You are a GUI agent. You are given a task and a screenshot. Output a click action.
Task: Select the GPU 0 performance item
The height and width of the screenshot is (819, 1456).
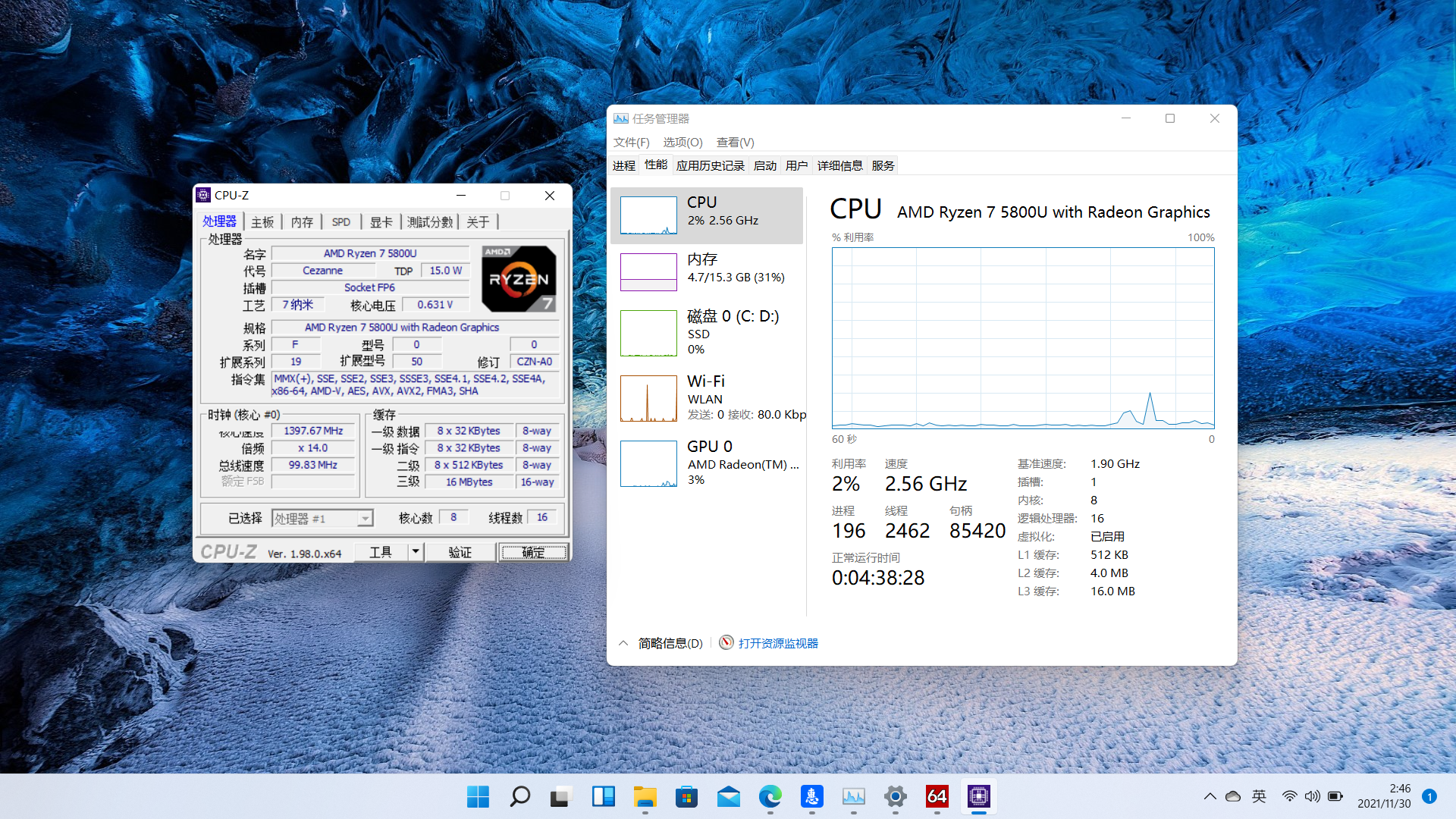click(707, 463)
